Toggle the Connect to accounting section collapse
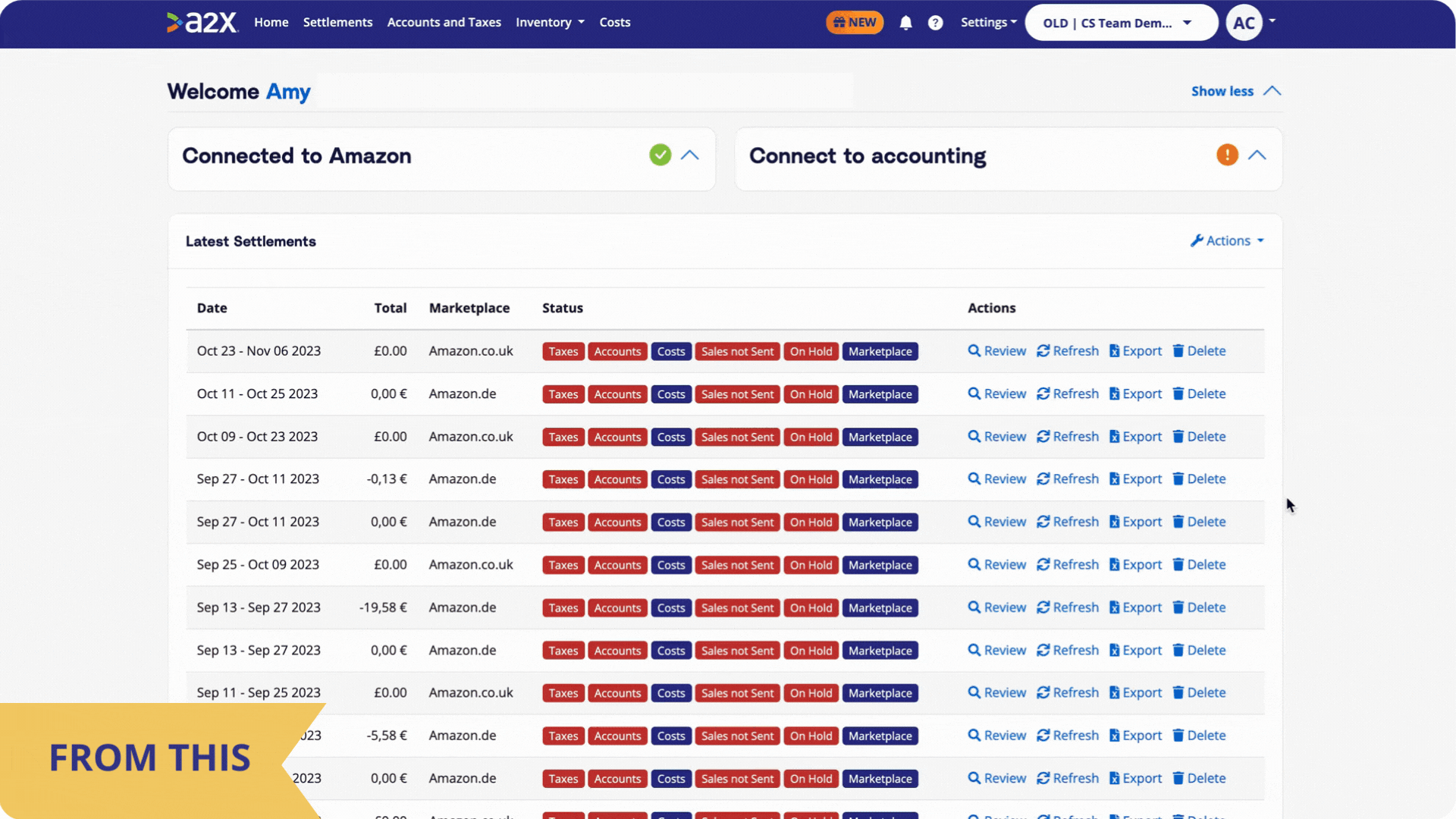This screenshot has height=819, width=1456. (x=1257, y=154)
